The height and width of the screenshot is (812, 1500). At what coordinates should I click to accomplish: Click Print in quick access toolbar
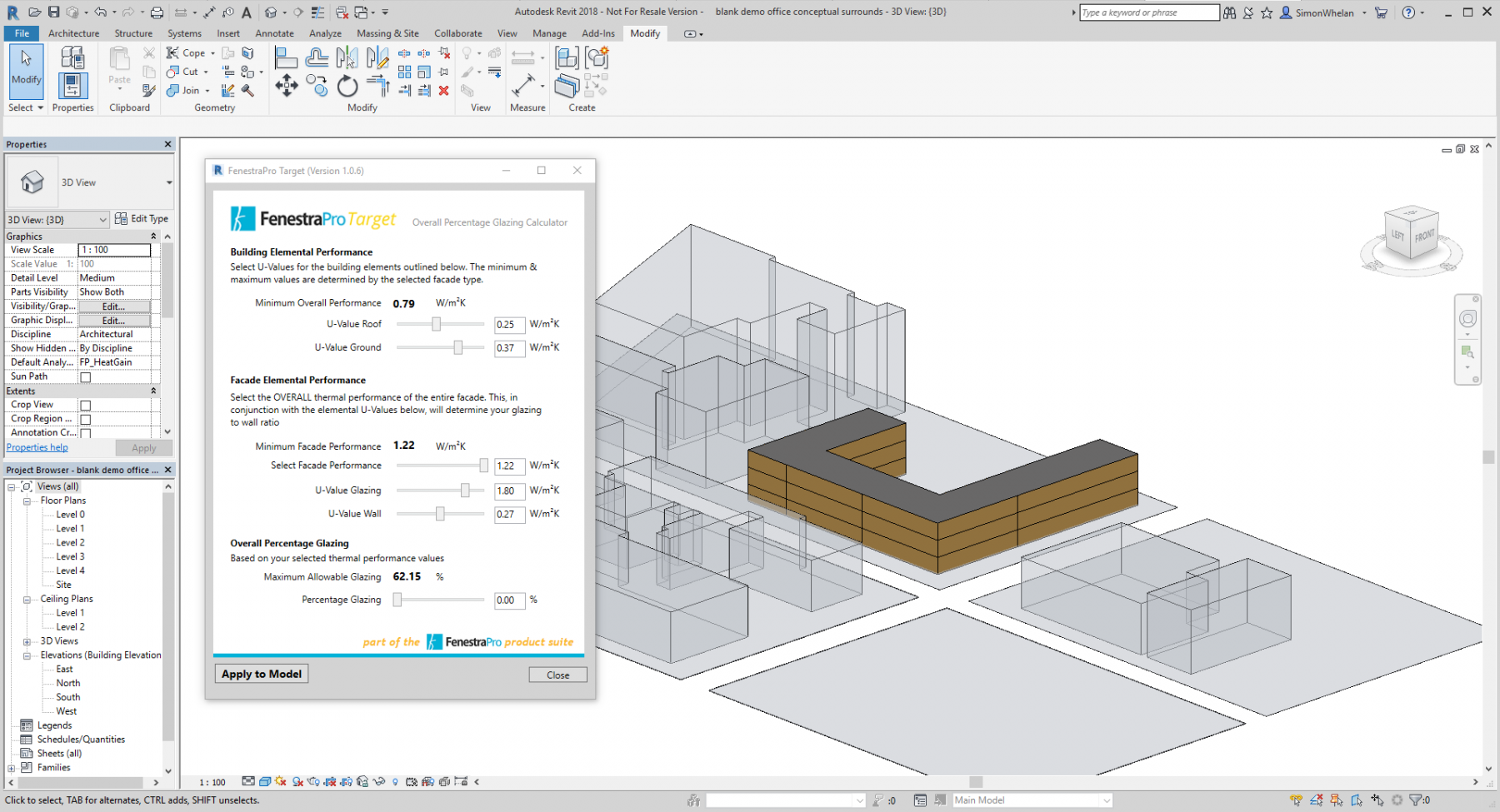tap(157, 12)
